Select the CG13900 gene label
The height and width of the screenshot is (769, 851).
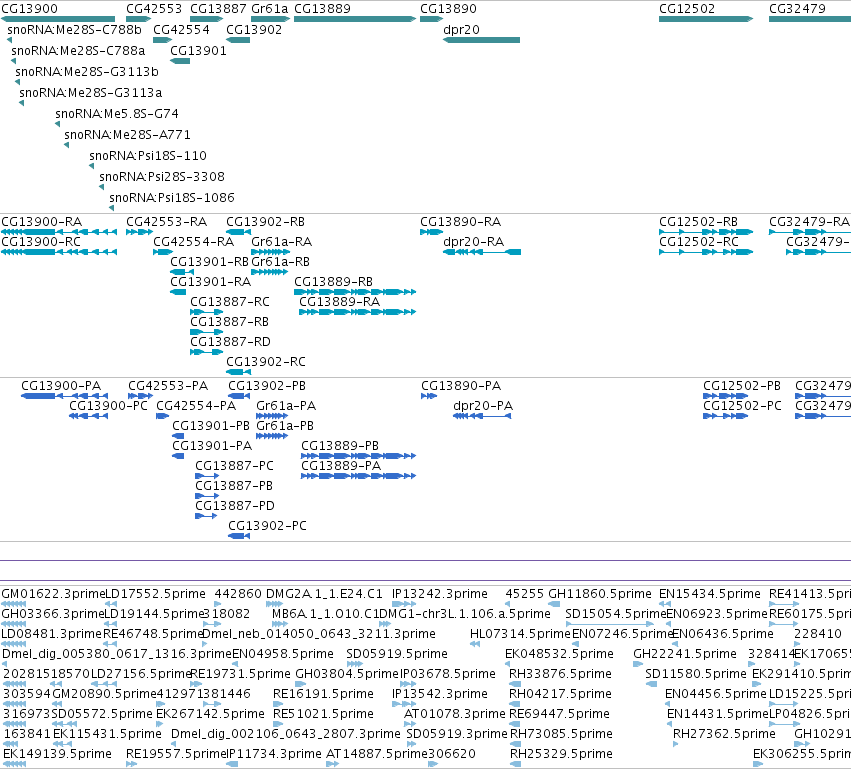[x=29, y=9]
